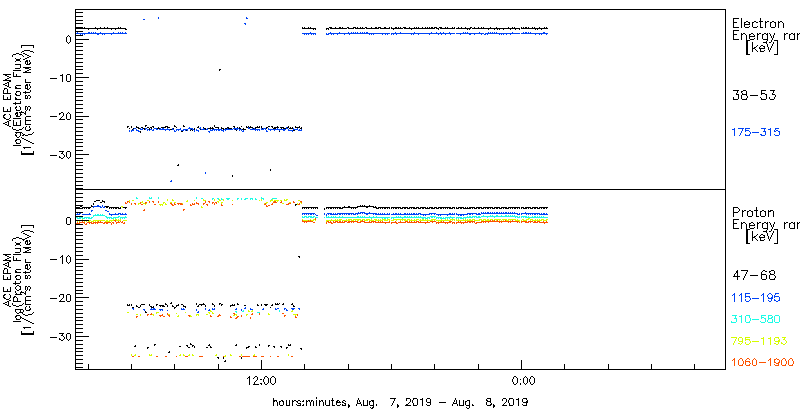Click the -10 tick label on proton panel

coord(60,259)
